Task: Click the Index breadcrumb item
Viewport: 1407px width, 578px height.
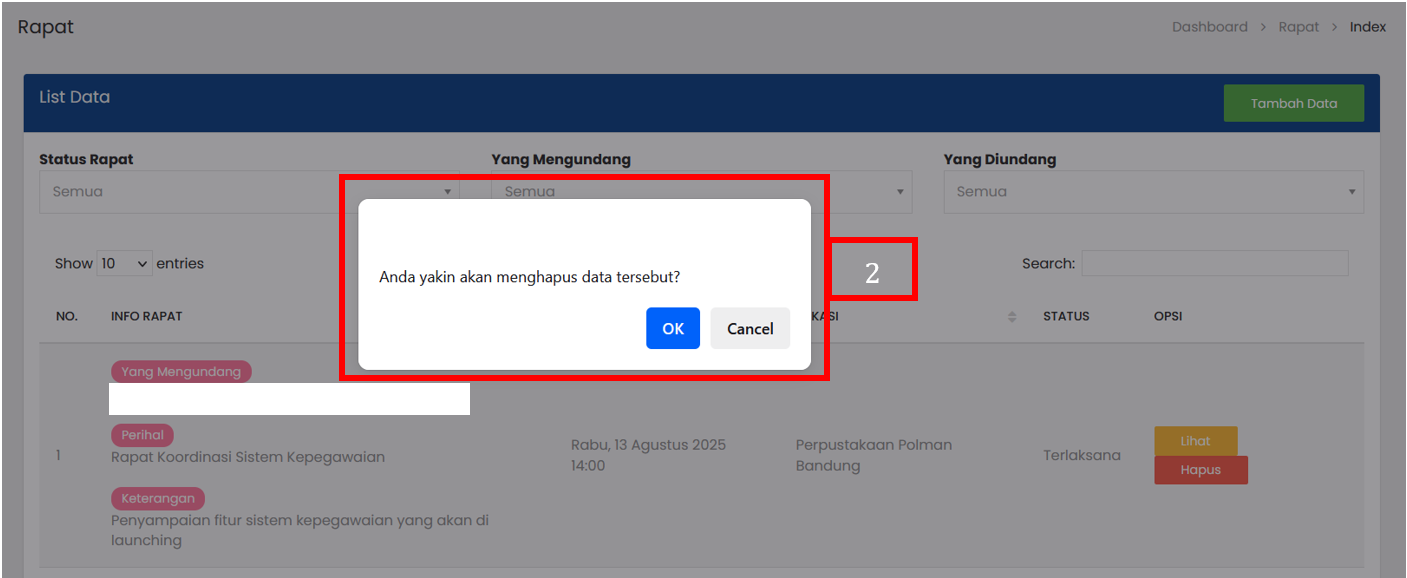Action: click(x=1367, y=27)
